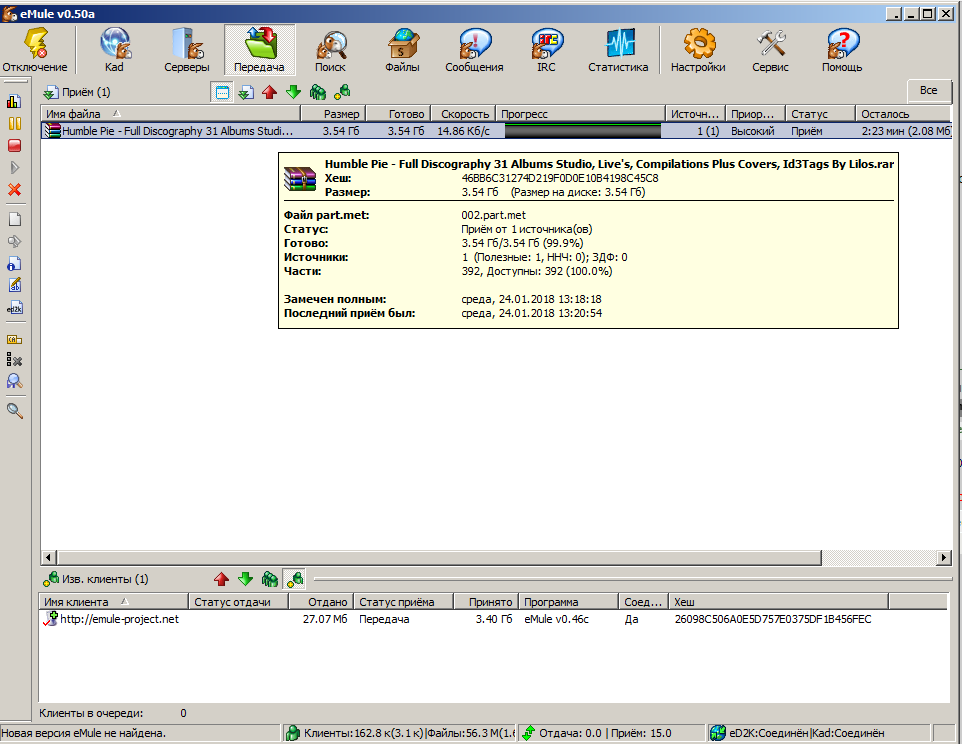Open Настройки preferences
Screen dimensions: 962x744
click(x=698, y=50)
